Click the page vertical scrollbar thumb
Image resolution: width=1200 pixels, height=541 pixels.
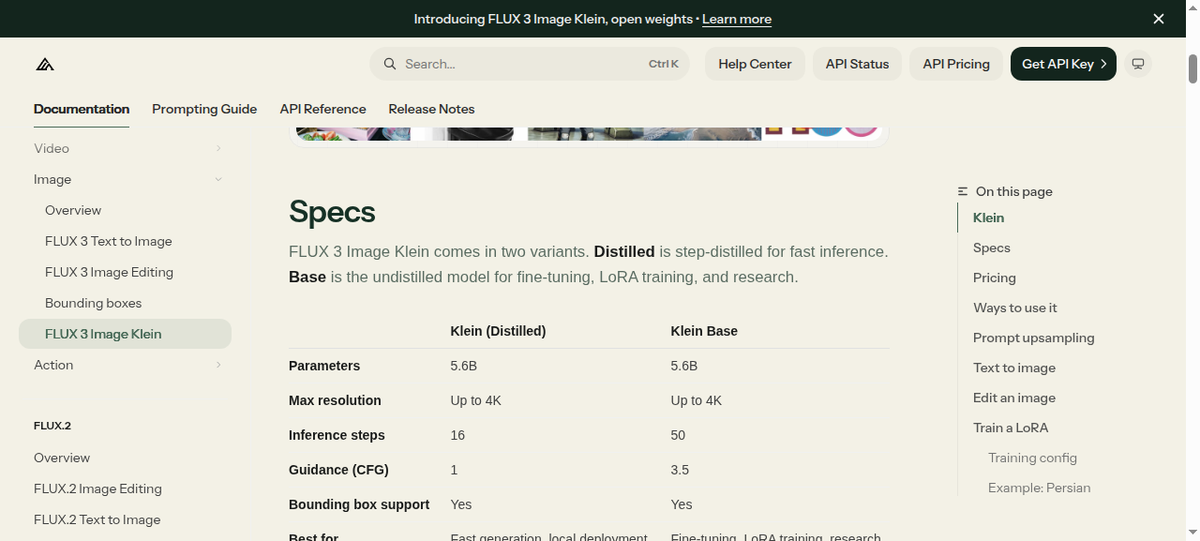click(1192, 69)
